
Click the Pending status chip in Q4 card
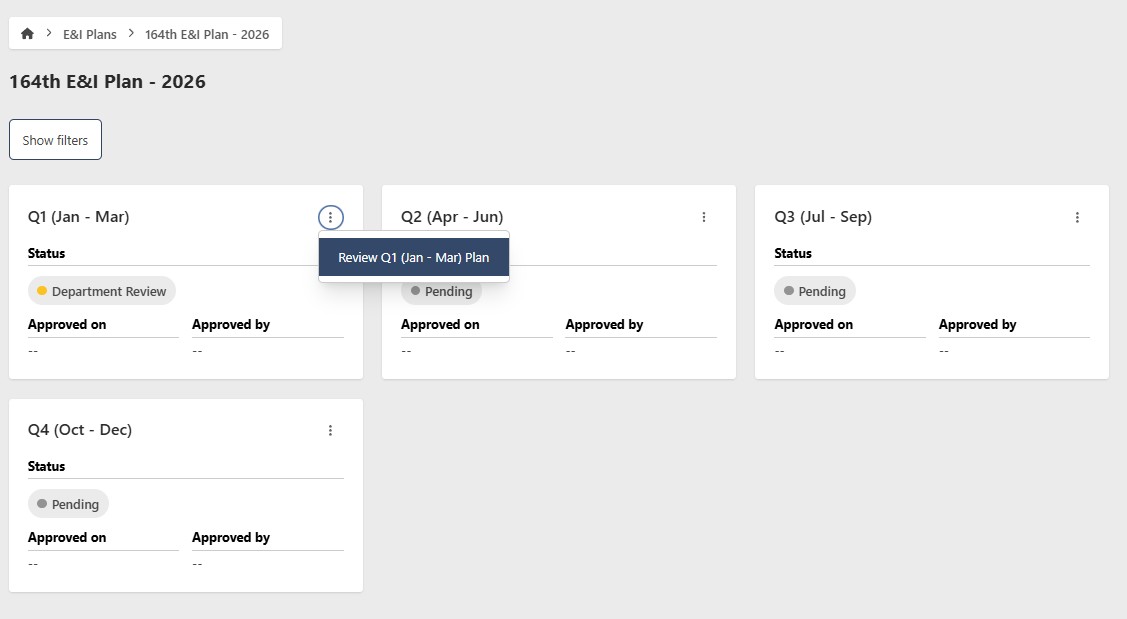point(68,504)
